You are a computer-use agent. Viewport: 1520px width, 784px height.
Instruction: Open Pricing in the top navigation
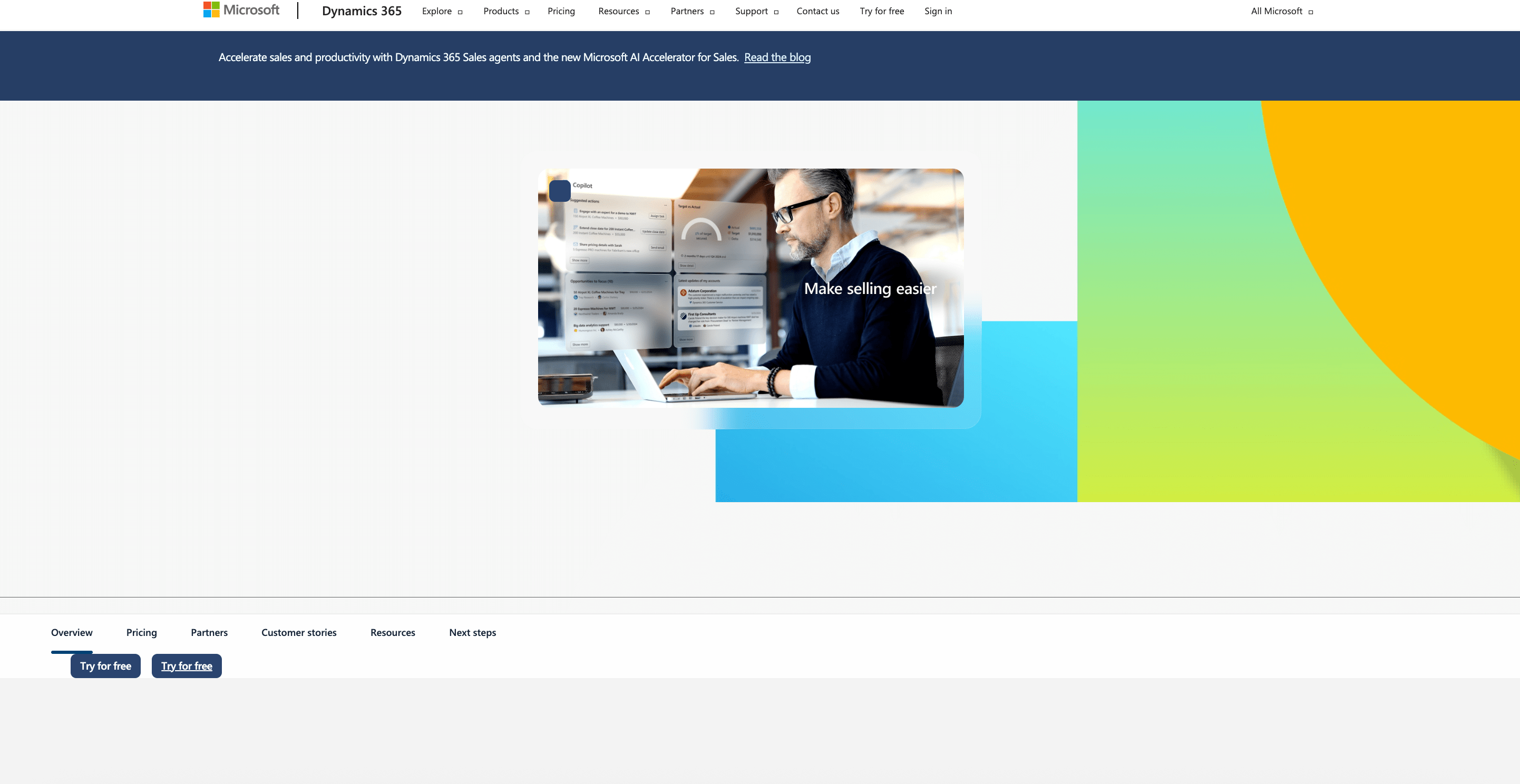coord(561,11)
